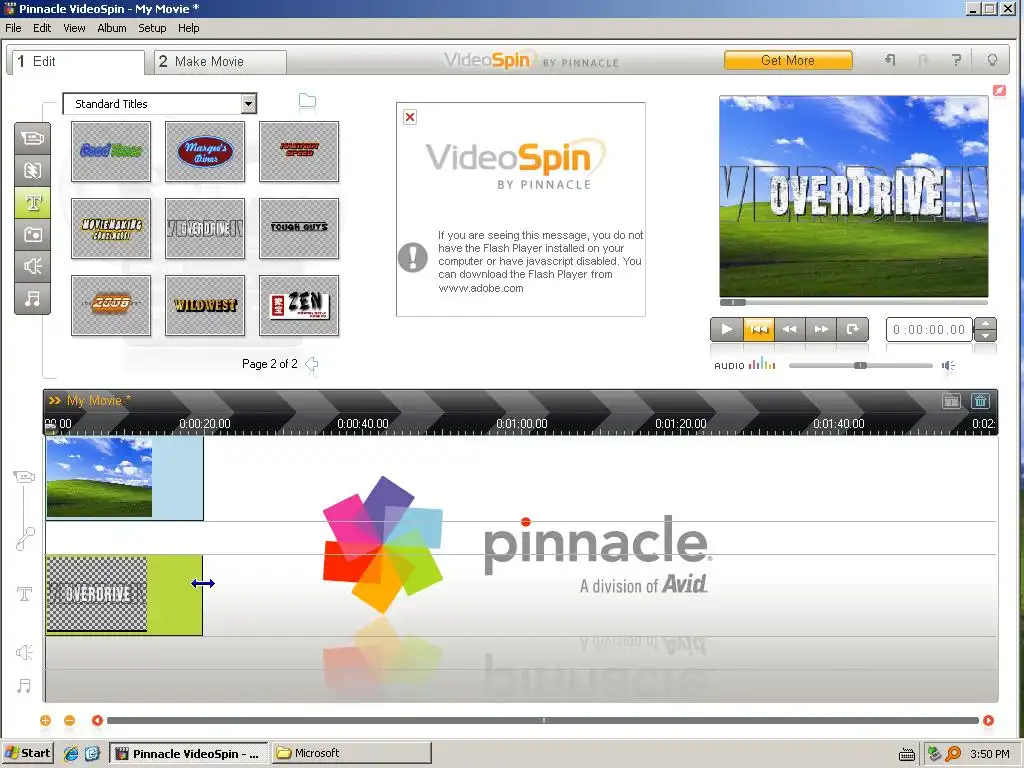Click the split clip razor icon on timeline
The width and height of the screenshot is (1024, 768).
point(952,400)
